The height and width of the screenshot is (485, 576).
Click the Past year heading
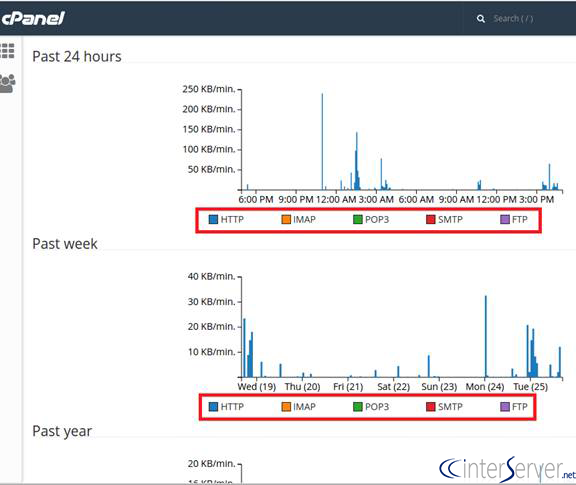[x=62, y=431]
